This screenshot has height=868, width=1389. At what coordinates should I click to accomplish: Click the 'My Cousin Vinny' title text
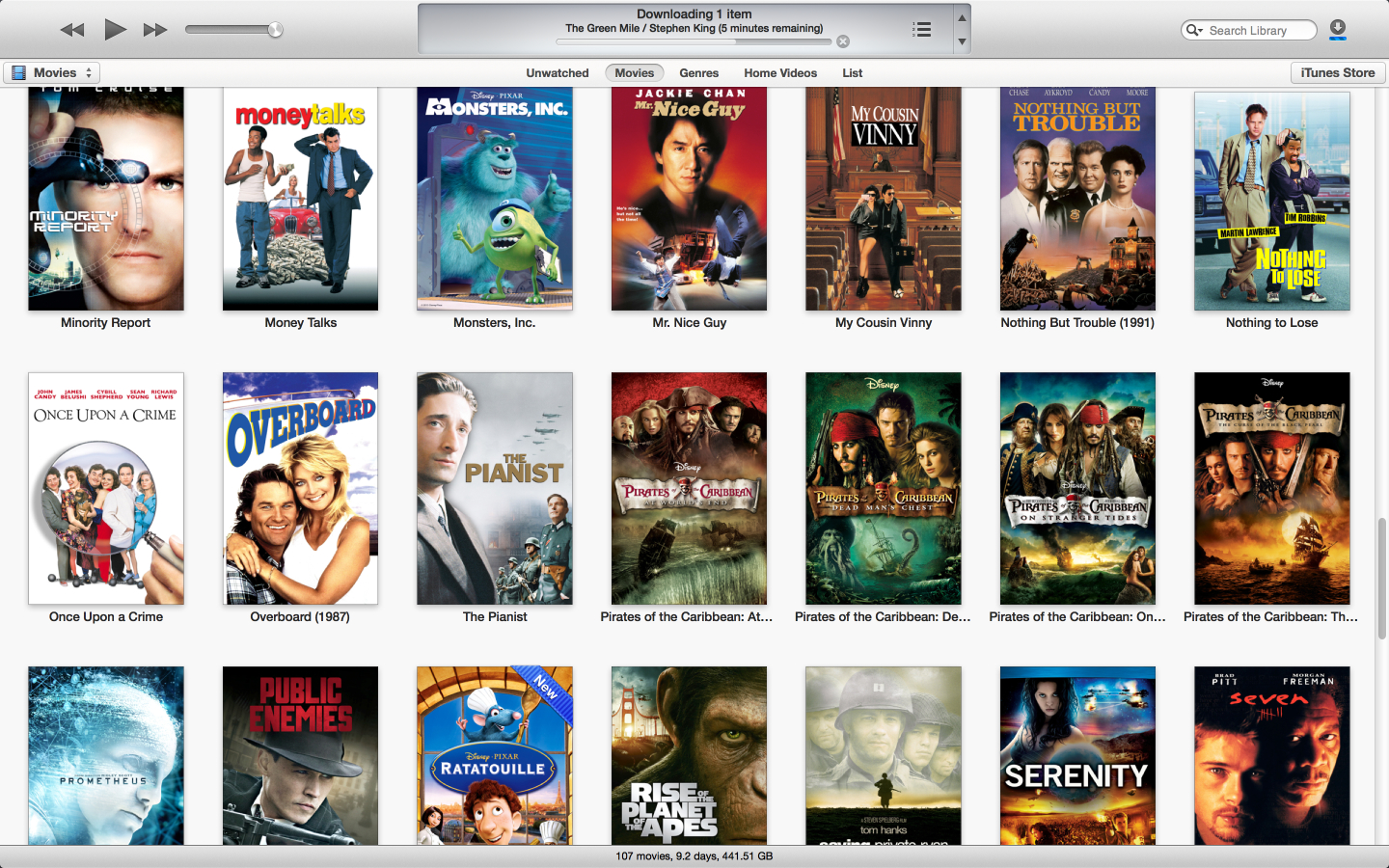(x=884, y=323)
